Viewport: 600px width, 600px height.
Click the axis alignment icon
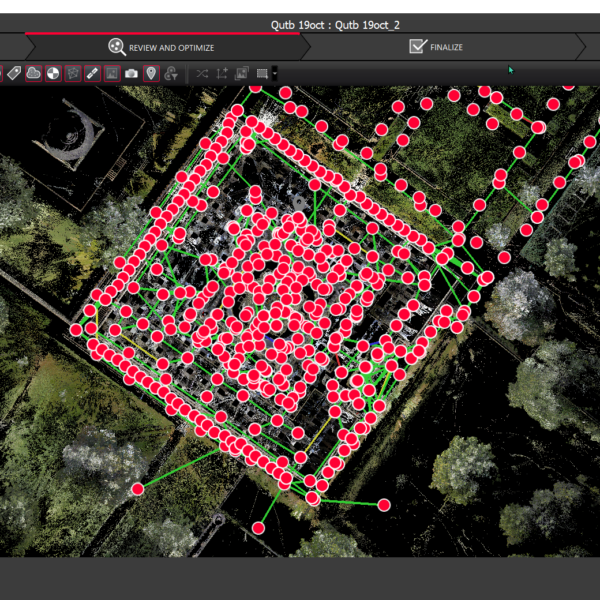coord(222,73)
